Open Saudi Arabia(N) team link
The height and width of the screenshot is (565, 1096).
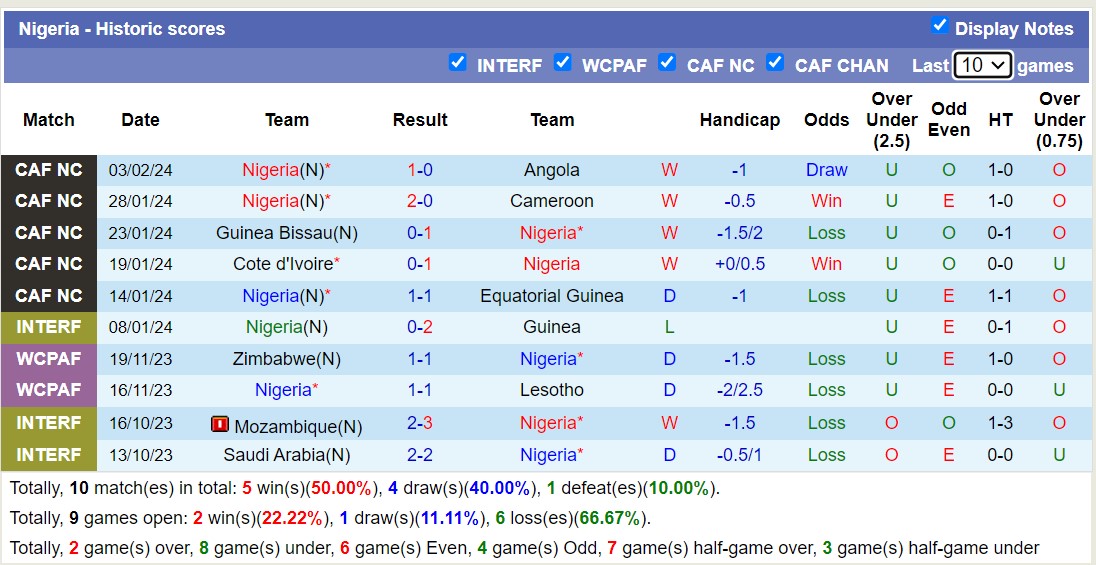pos(287,455)
